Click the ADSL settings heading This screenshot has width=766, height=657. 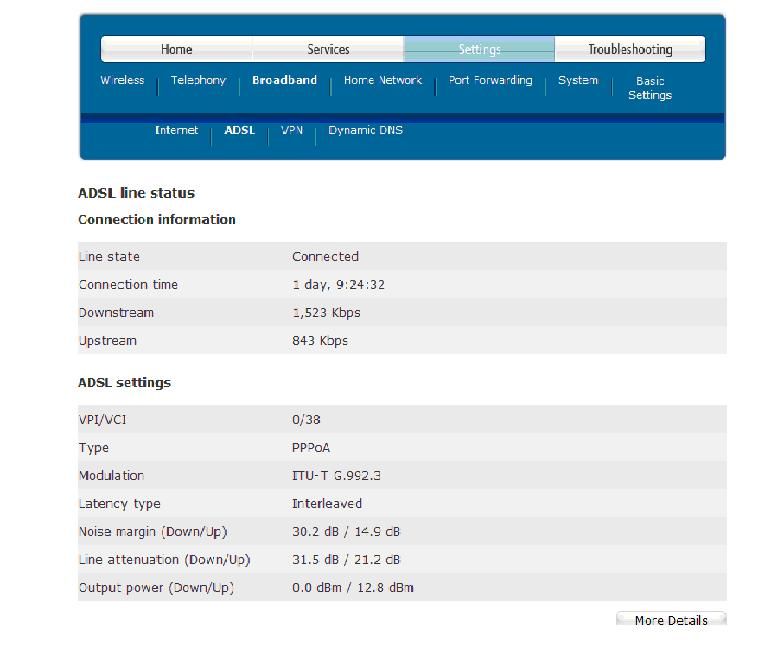(x=124, y=382)
